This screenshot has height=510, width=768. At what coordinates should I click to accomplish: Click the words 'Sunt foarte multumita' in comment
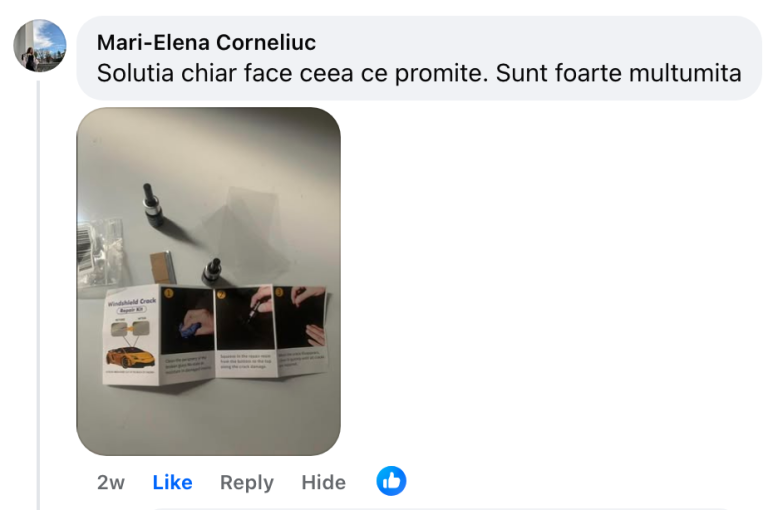(x=619, y=73)
